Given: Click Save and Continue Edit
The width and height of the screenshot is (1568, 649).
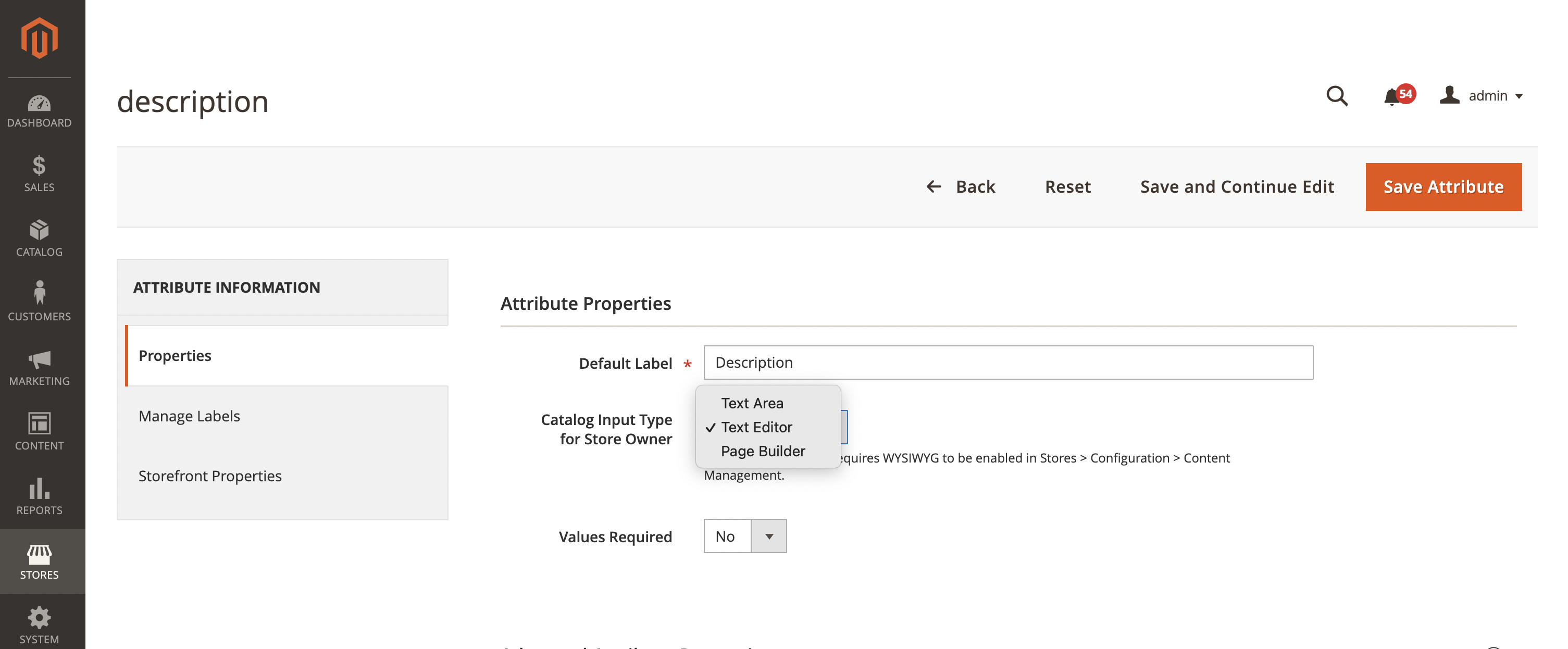Looking at the screenshot, I should click(x=1237, y=186).
